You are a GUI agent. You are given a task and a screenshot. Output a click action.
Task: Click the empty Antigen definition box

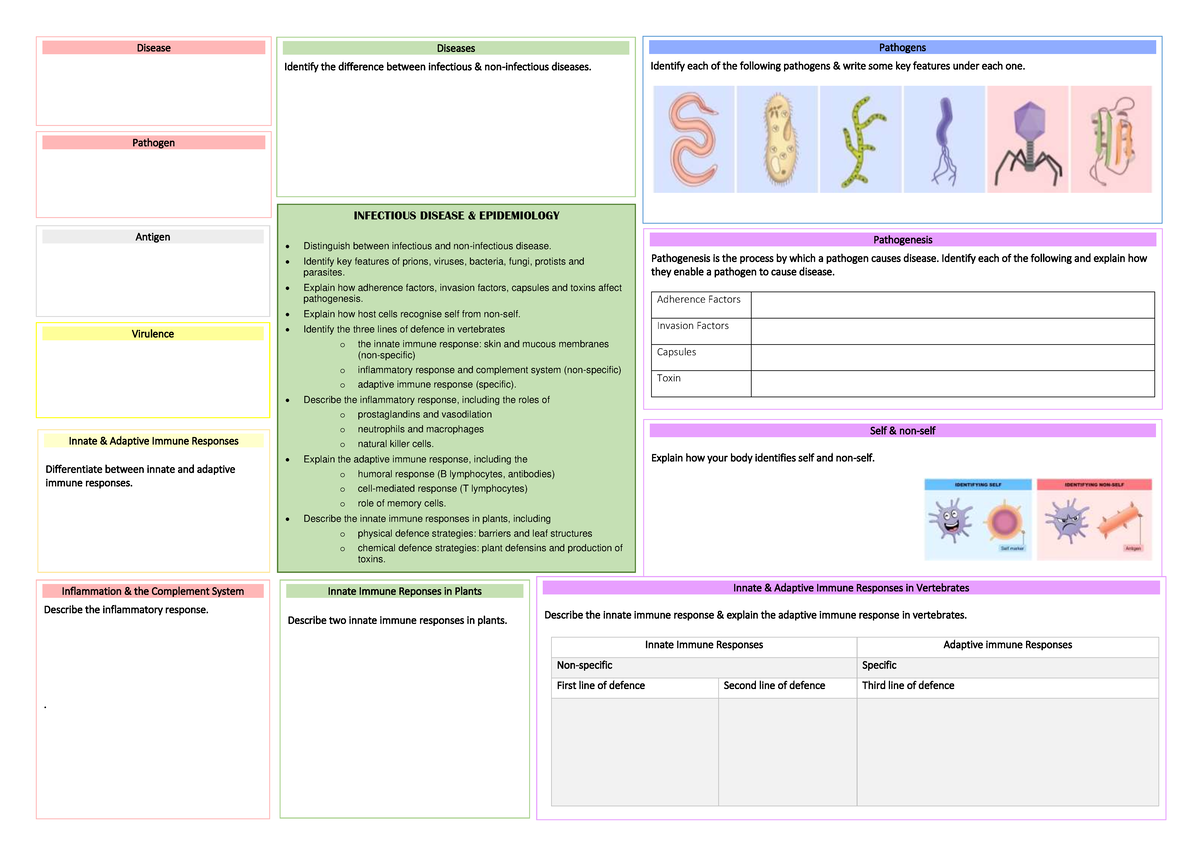(x=153, y=280)
